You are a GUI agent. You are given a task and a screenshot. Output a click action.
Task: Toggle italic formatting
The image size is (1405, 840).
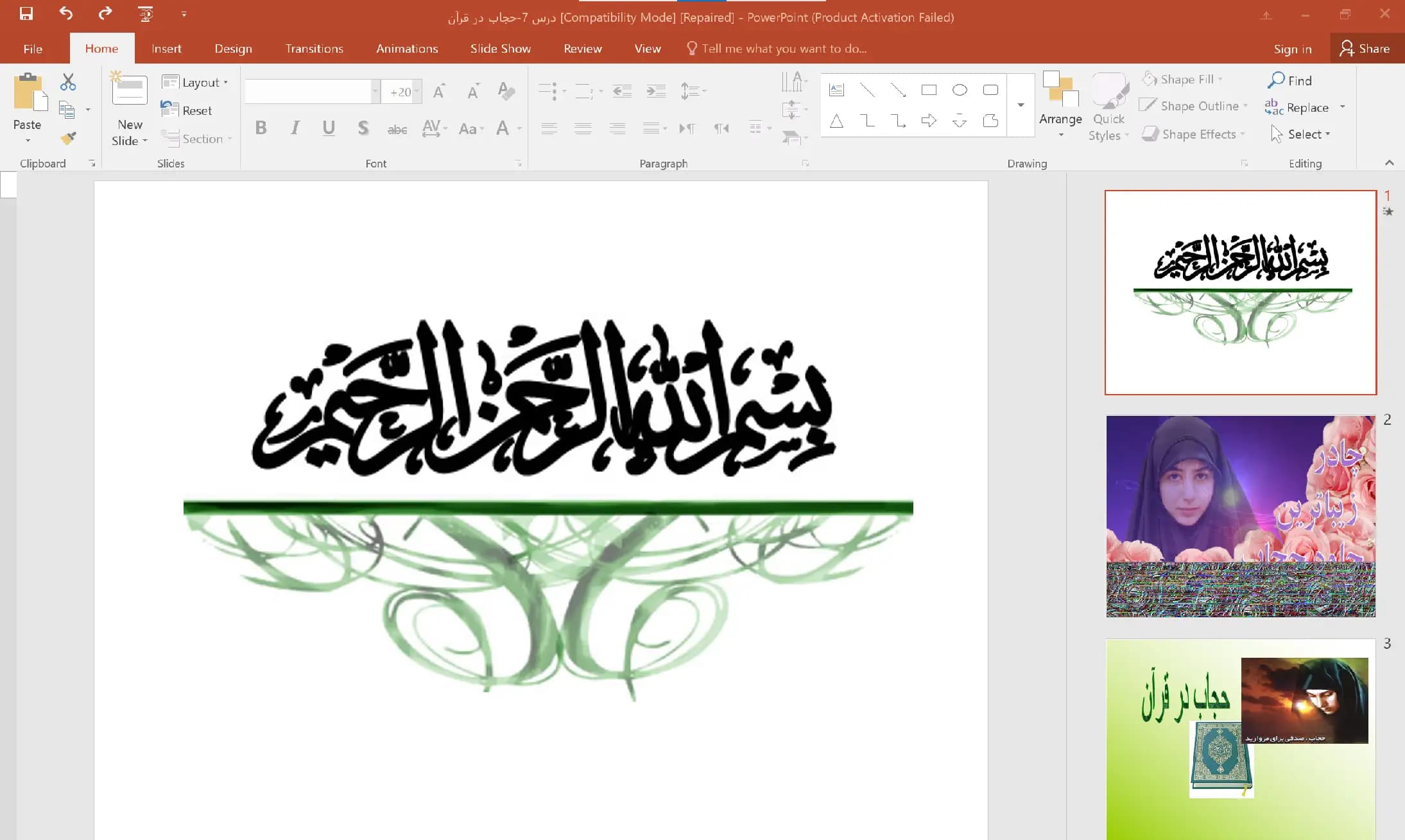tap(295, 128)
